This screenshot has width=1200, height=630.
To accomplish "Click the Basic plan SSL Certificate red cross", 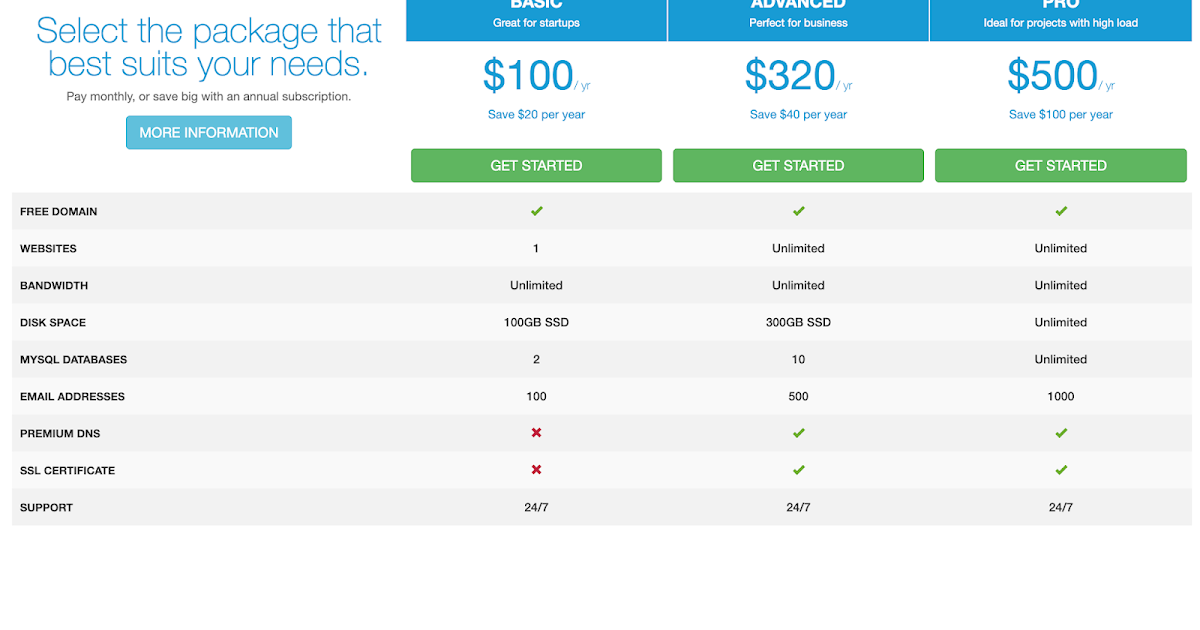I will coord(536,470).
